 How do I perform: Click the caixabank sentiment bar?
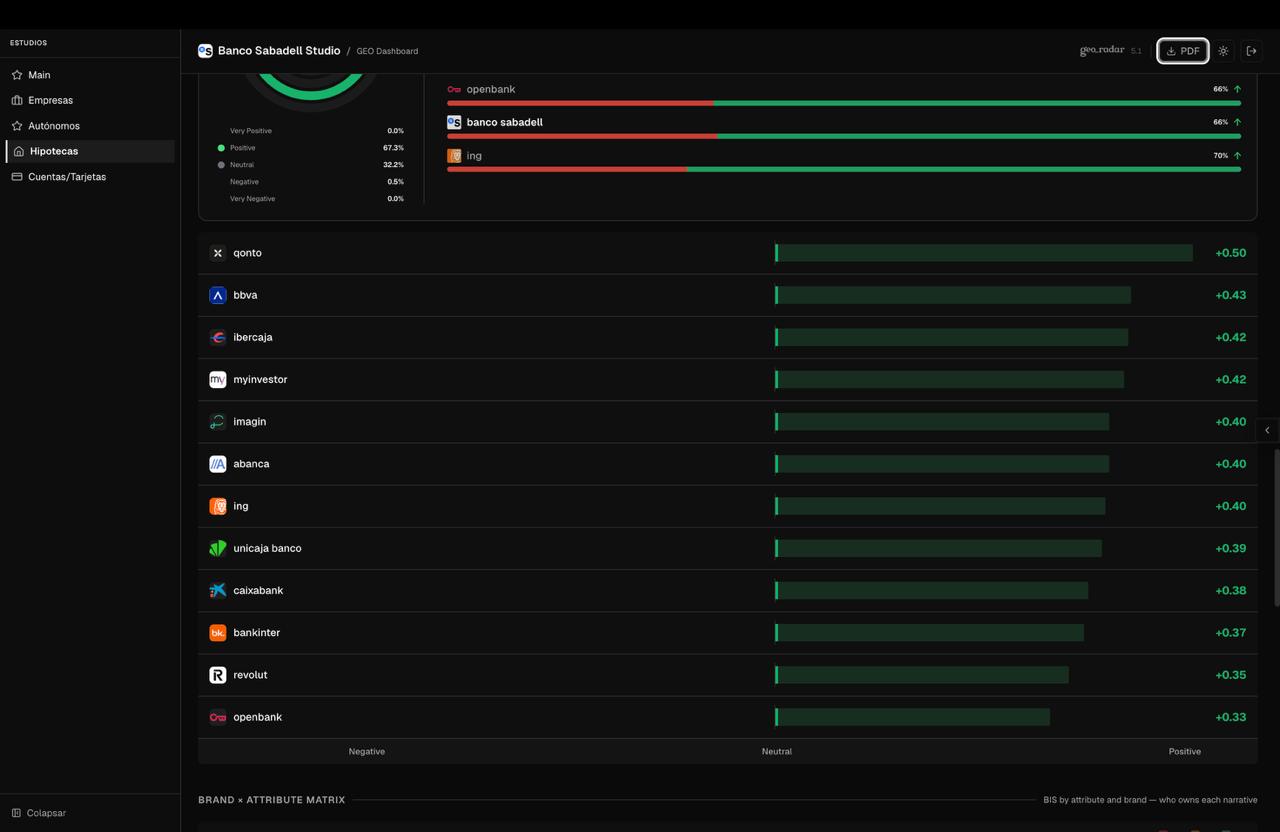point(932,591)
